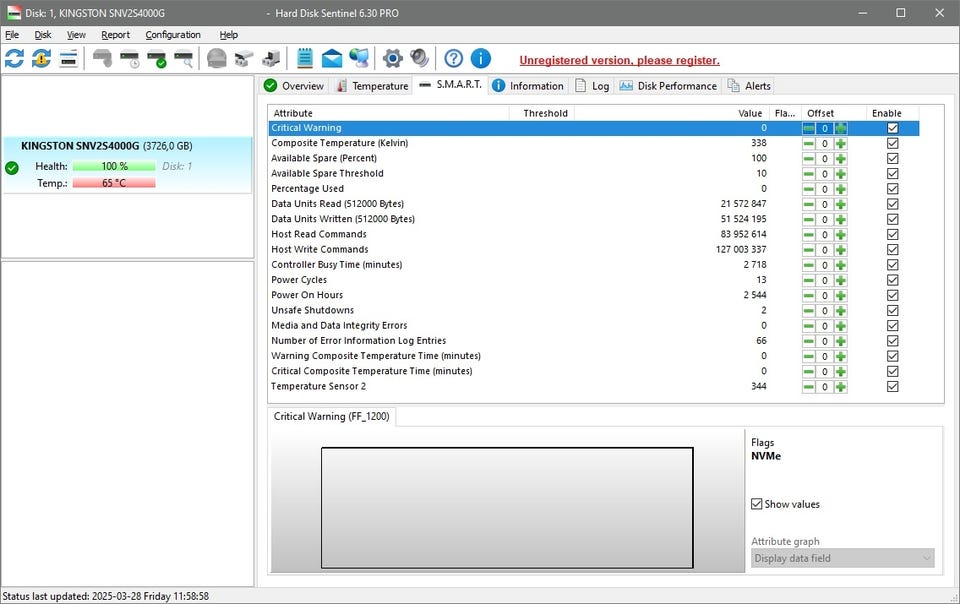Select the Number of Error Information Log Entries row
The image size is (960, 604).
(x=594, y=341)
